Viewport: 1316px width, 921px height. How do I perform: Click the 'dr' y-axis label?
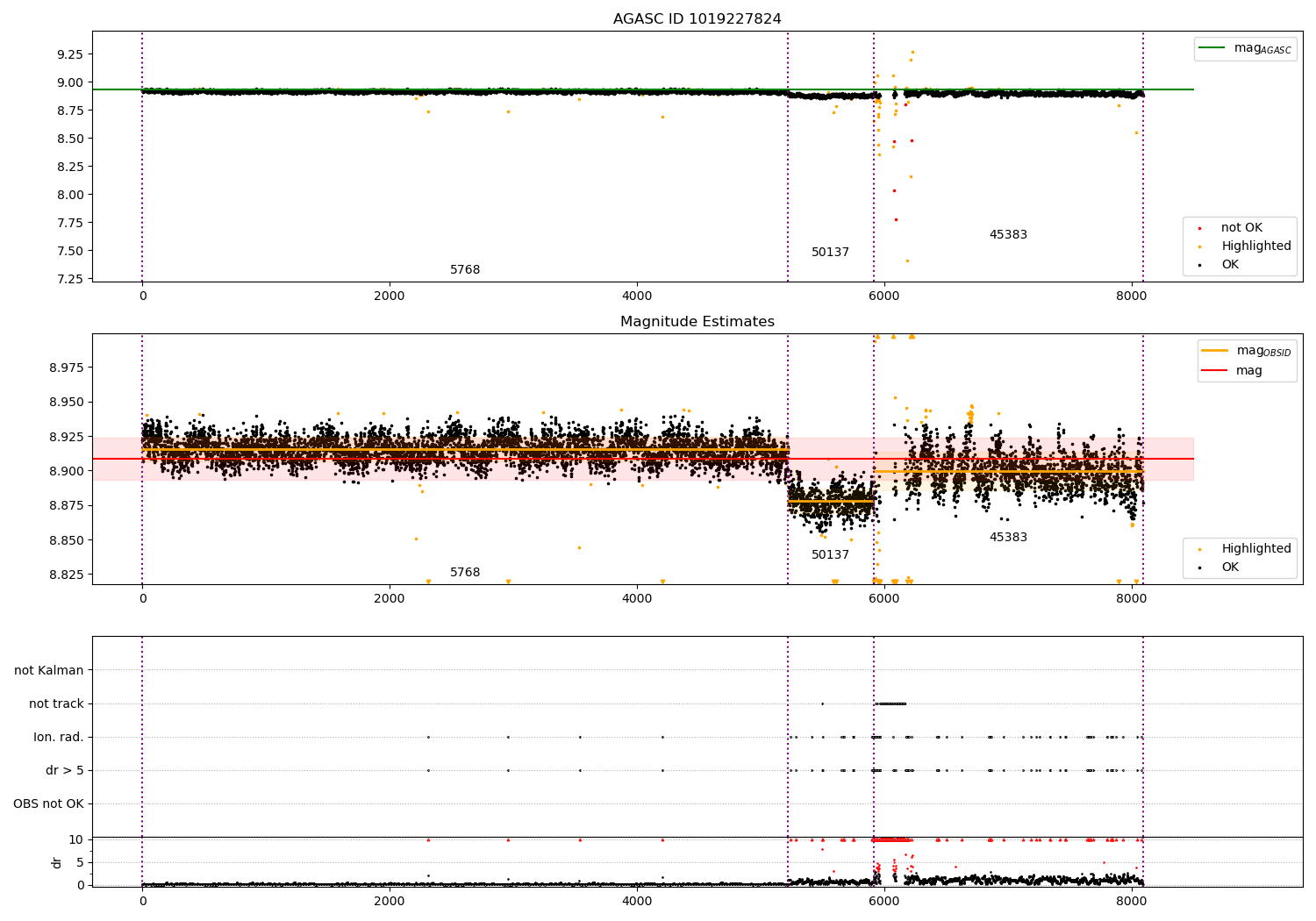pos(57,862)
